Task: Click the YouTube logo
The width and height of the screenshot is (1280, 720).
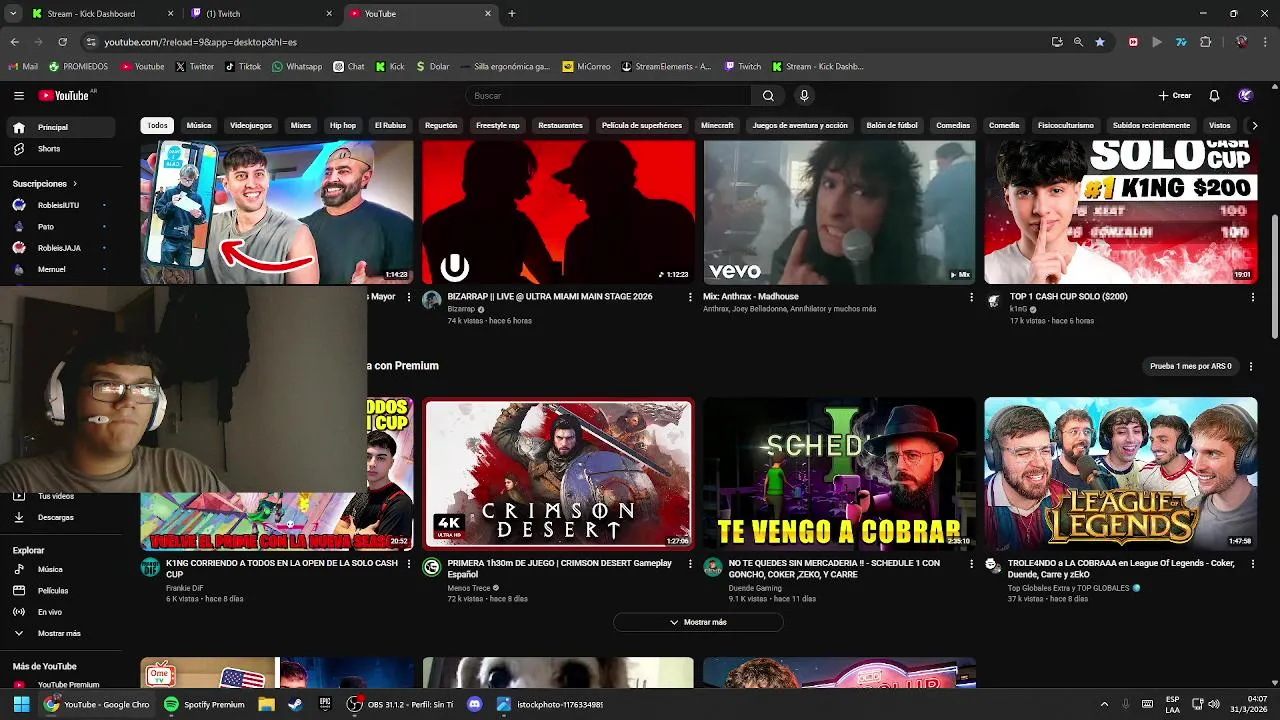Action: click(64, 96)
